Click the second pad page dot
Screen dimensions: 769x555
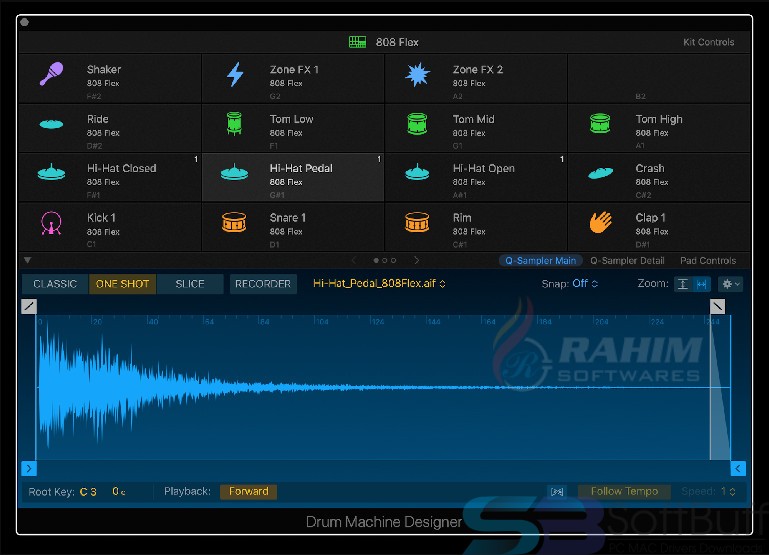[384, 260]
